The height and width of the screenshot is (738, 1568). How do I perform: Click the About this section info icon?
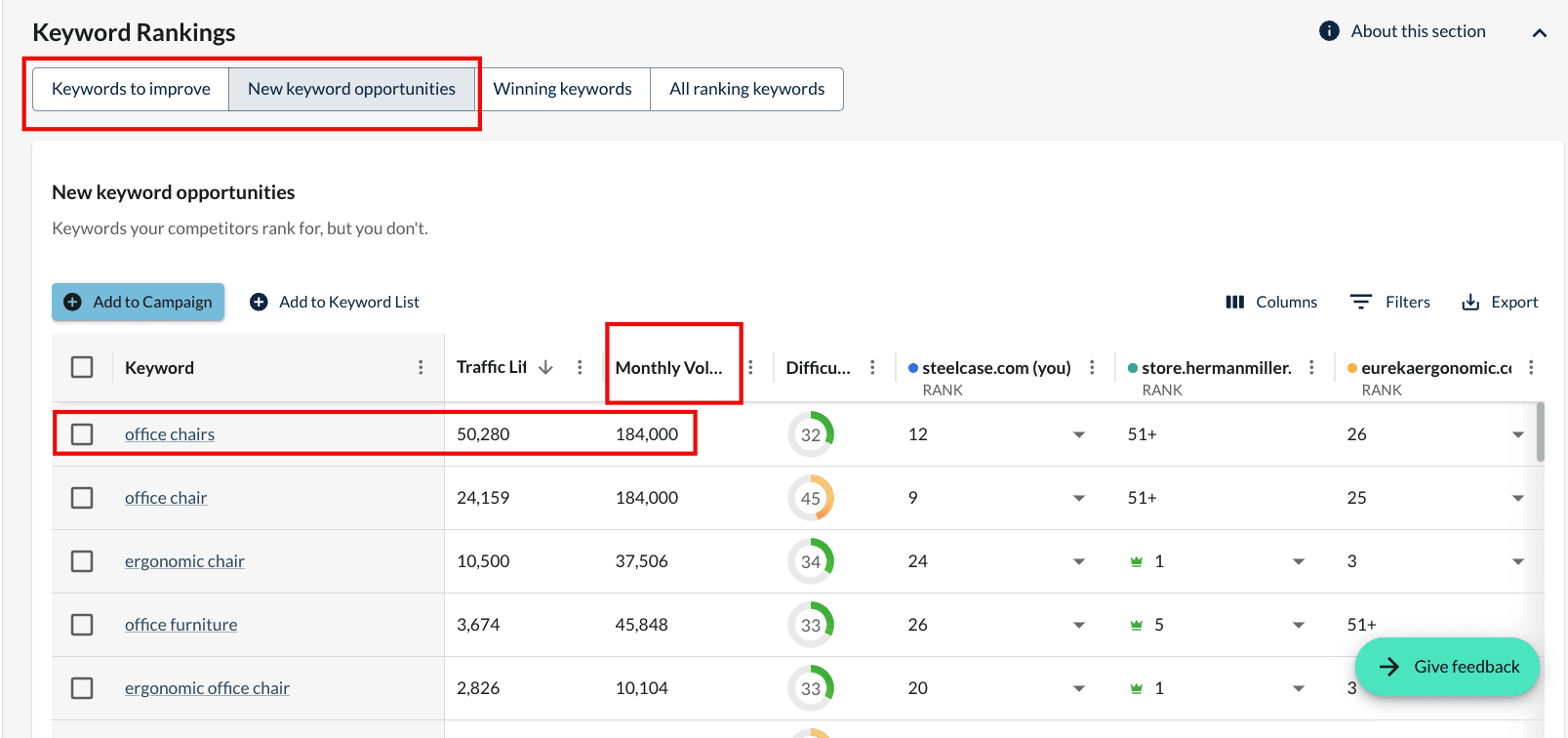click(x=1329, y=31)
